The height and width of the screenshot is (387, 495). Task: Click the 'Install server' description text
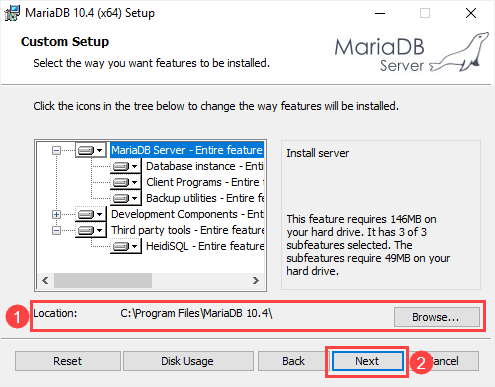(318, 153)
